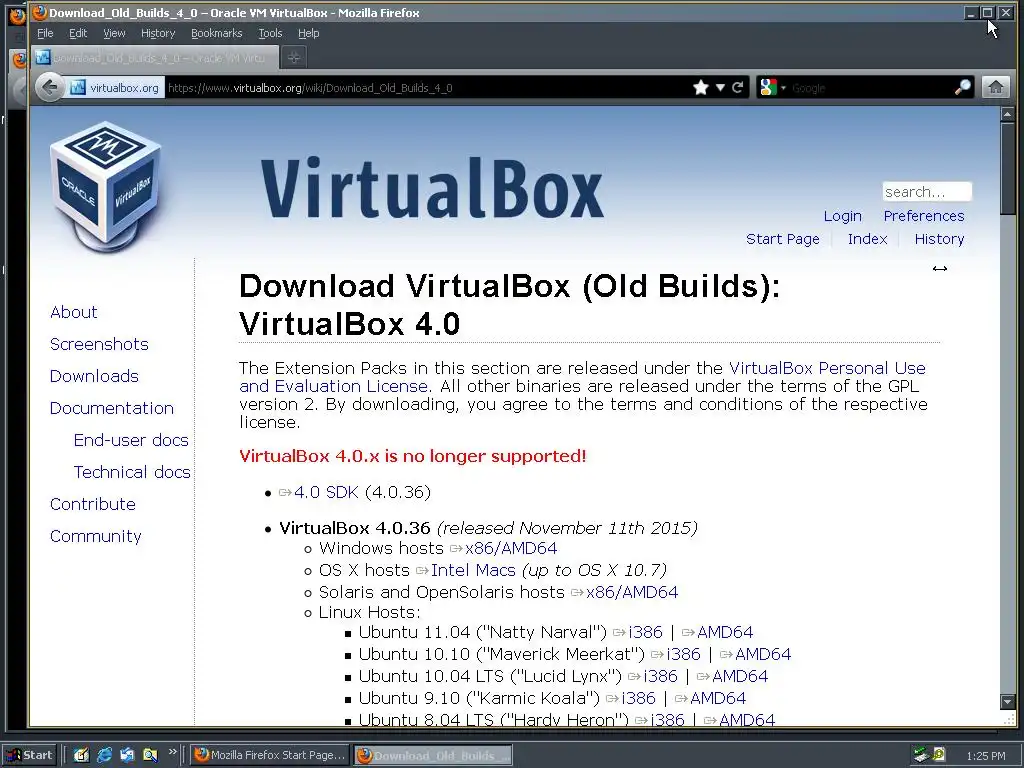The width and height of the screenshot is (1024, 768).
Task: Bookmark this page with the star icon
Action: click(x=701, y=88)
